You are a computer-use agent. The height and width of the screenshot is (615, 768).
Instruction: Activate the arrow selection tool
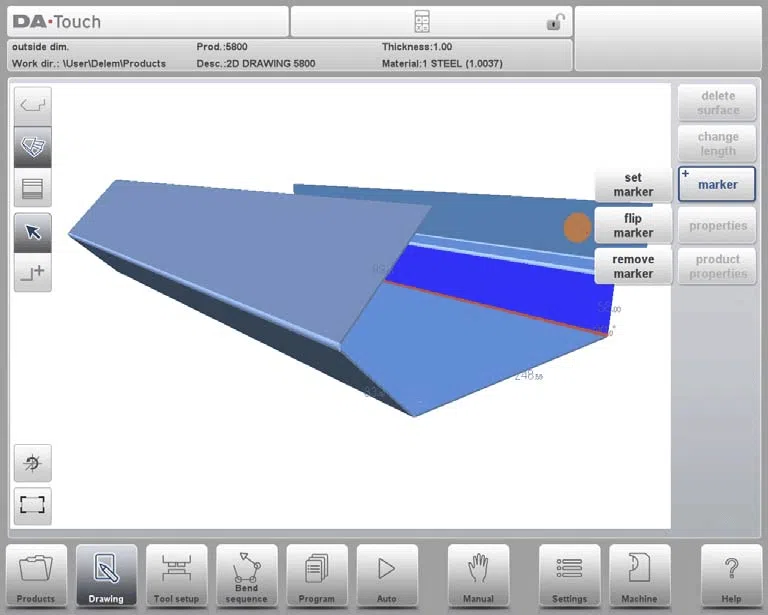click(x=33, y=232)
